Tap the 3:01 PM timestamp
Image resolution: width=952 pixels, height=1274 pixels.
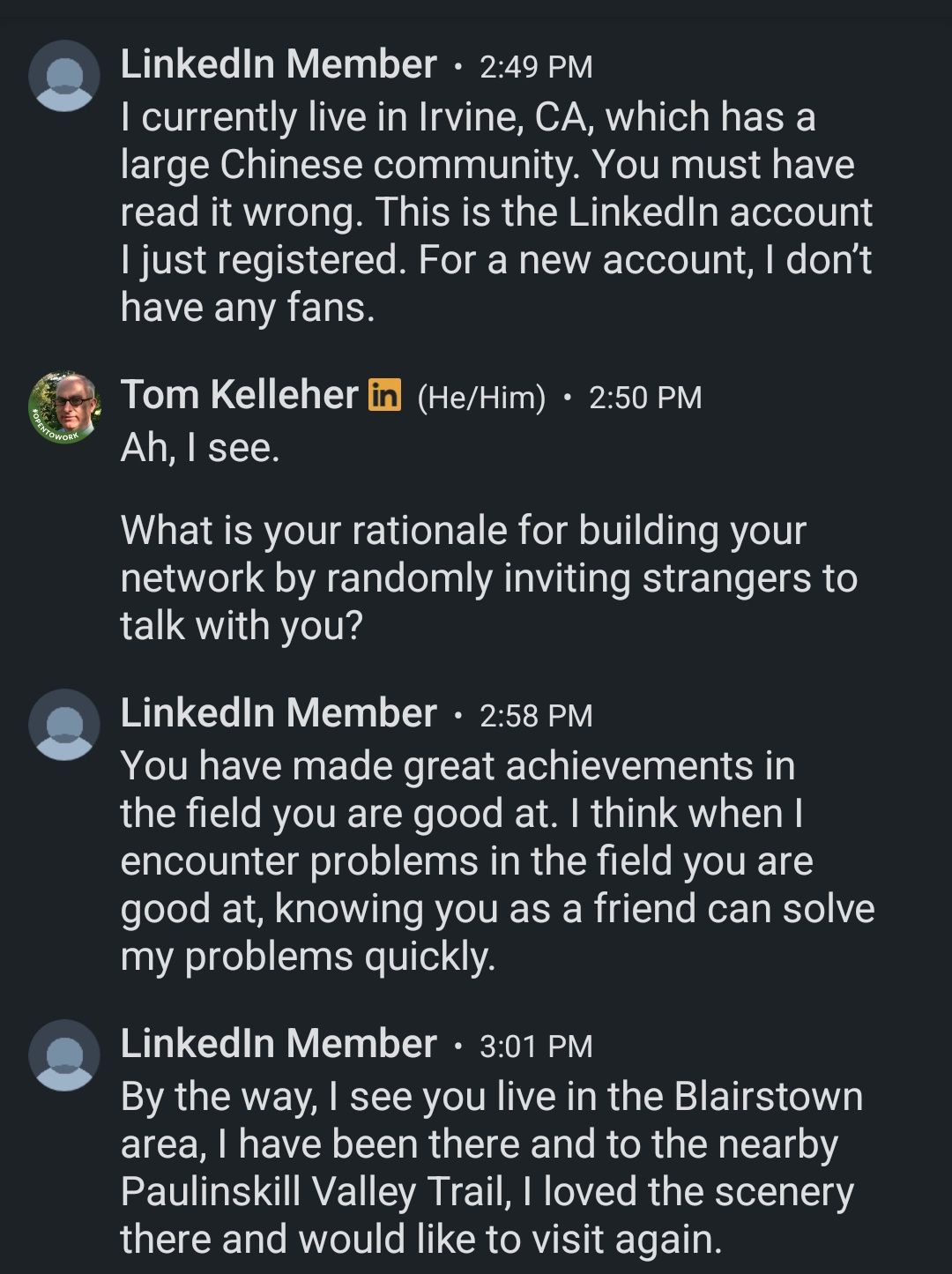(x=536, y=1047)
